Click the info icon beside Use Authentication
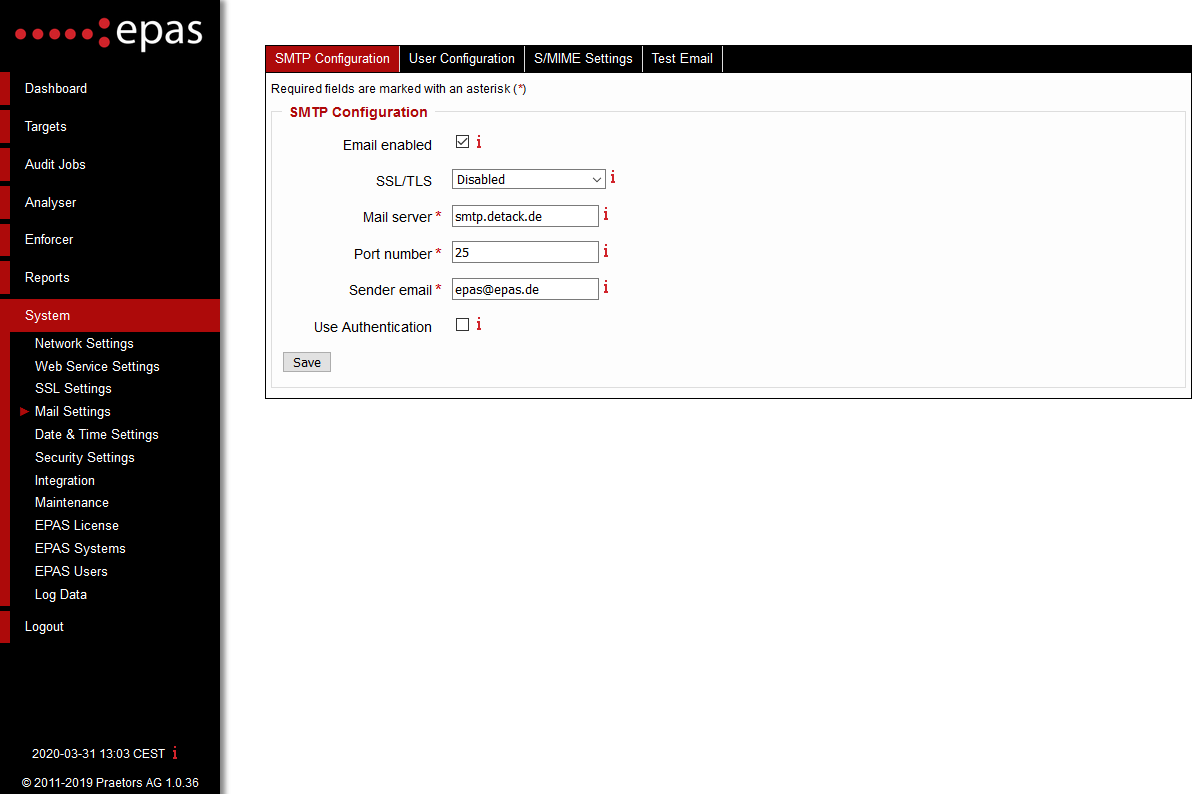This screenshot has width=1194, height=794. [x=478, y=324]
